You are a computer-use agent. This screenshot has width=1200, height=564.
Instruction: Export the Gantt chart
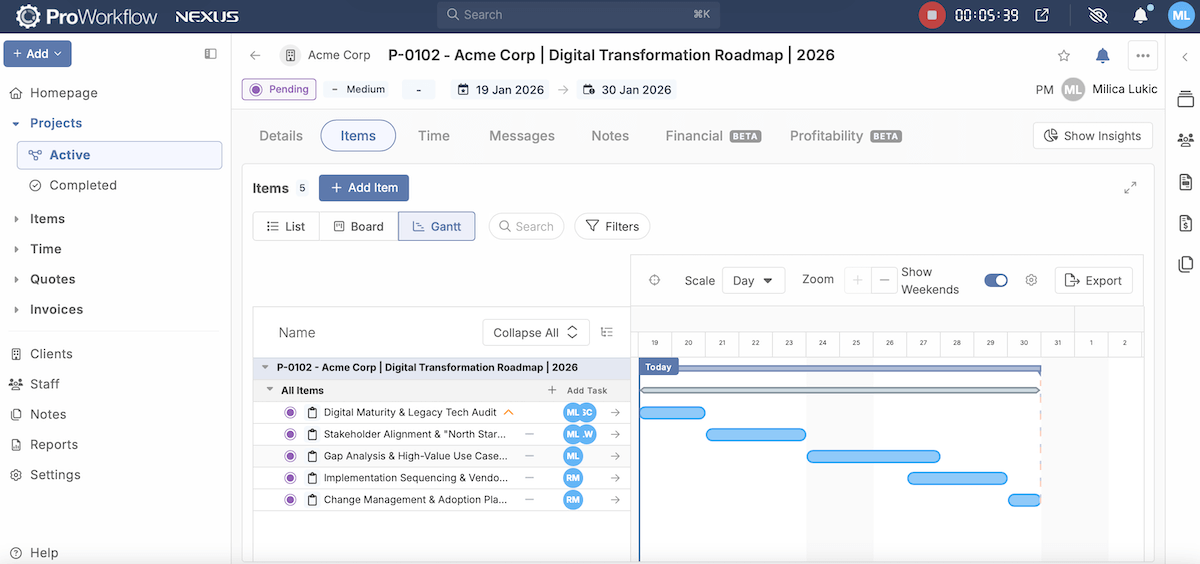pos(1094,281)
